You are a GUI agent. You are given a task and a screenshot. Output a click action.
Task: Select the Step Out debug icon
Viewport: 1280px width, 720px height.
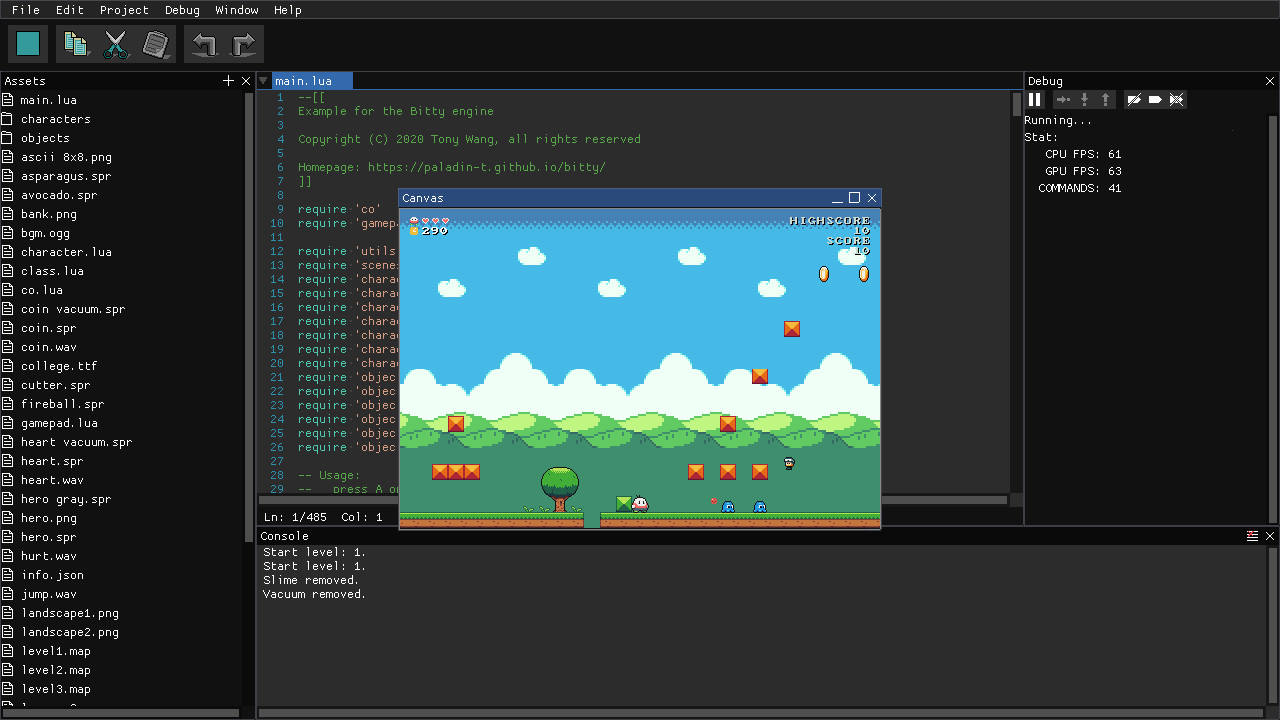click(1105, 99)
